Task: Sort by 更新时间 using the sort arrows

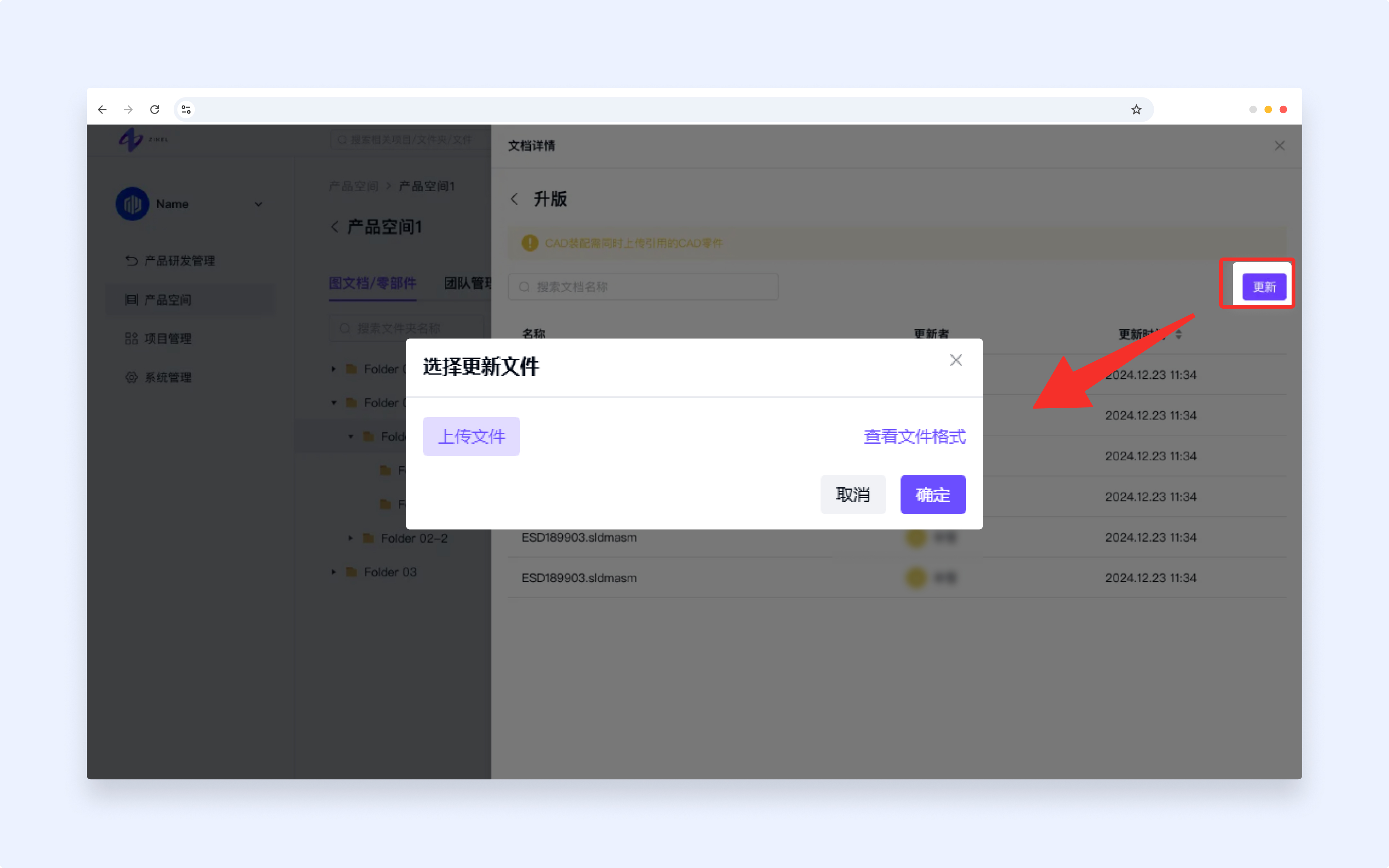Action: click(x=1178, y=334)
